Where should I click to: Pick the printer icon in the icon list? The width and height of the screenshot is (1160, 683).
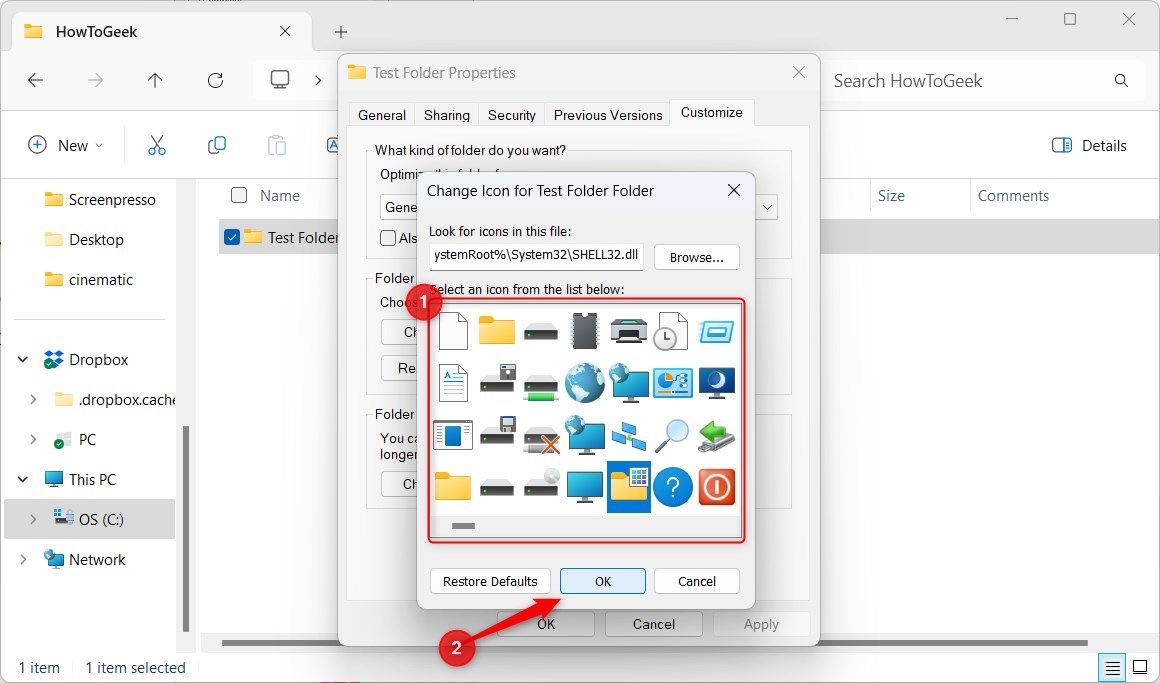629,330
